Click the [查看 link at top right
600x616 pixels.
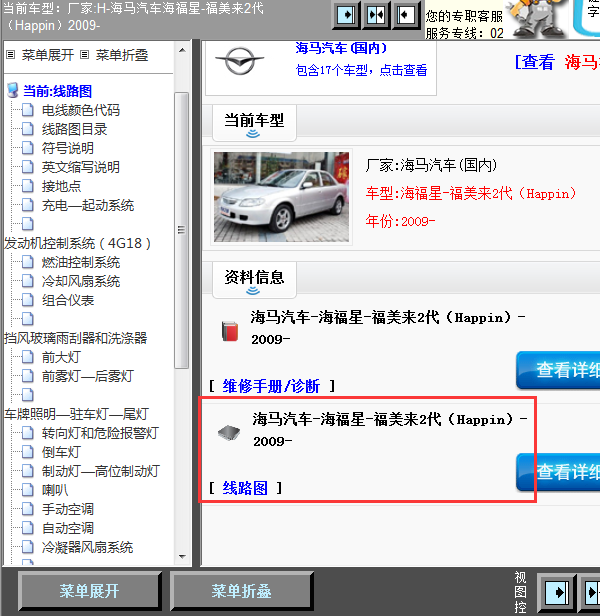(534, 62)
